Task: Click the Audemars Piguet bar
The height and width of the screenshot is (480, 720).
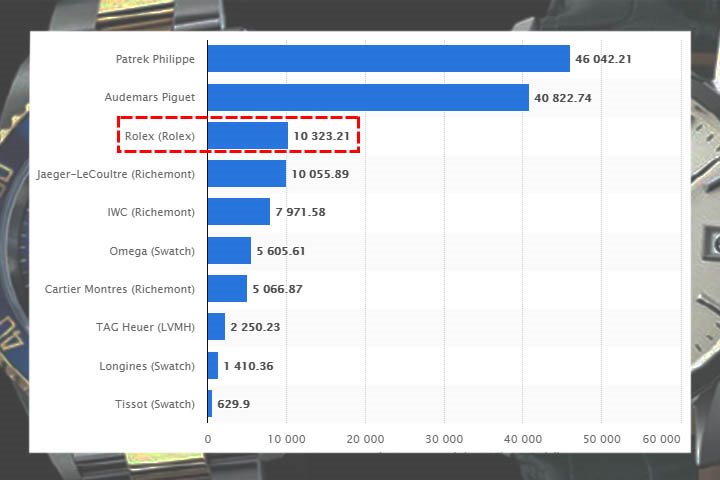Action: (x=368, y=97)
